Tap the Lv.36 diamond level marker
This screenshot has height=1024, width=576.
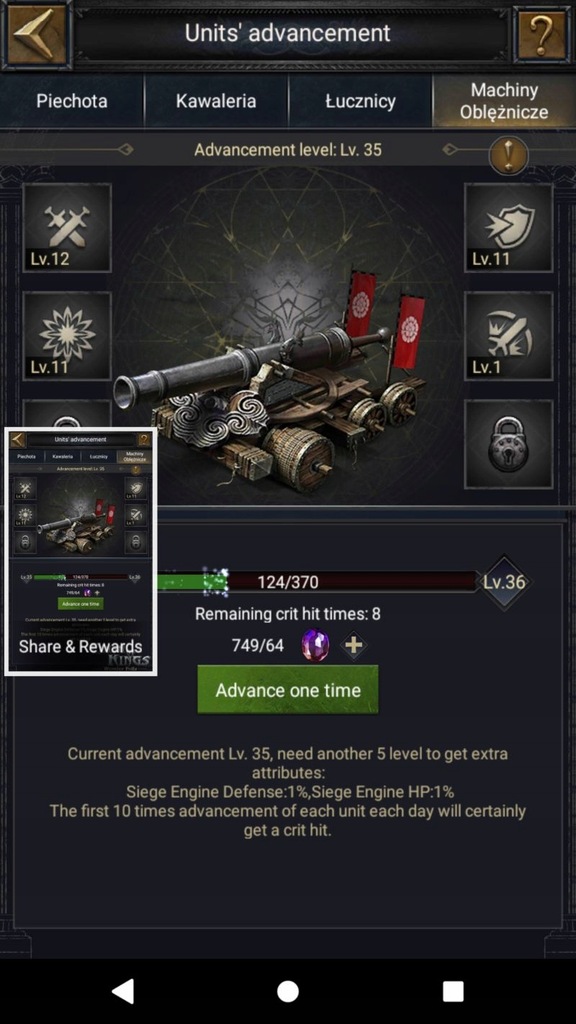click(x=504, y=582)
